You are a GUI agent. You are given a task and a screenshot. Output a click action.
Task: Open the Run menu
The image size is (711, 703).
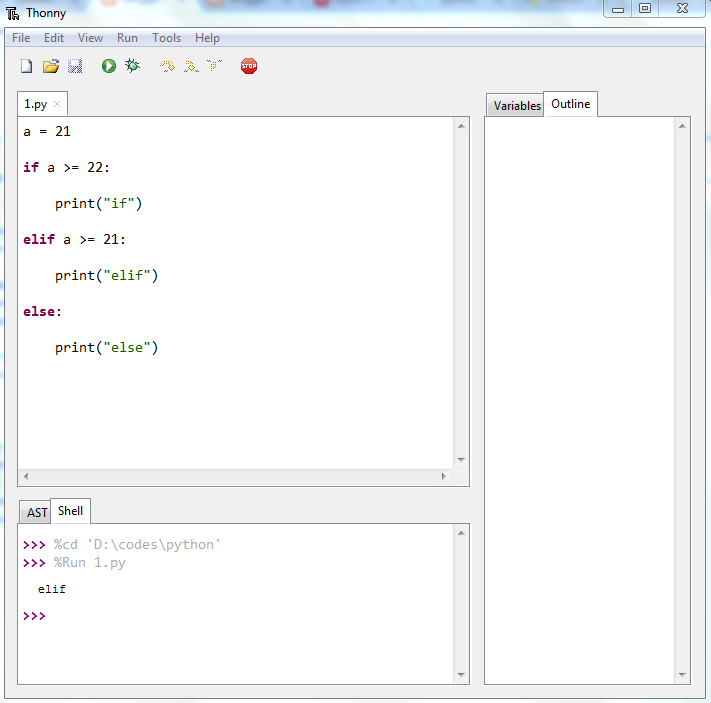[x=127, y=38]
